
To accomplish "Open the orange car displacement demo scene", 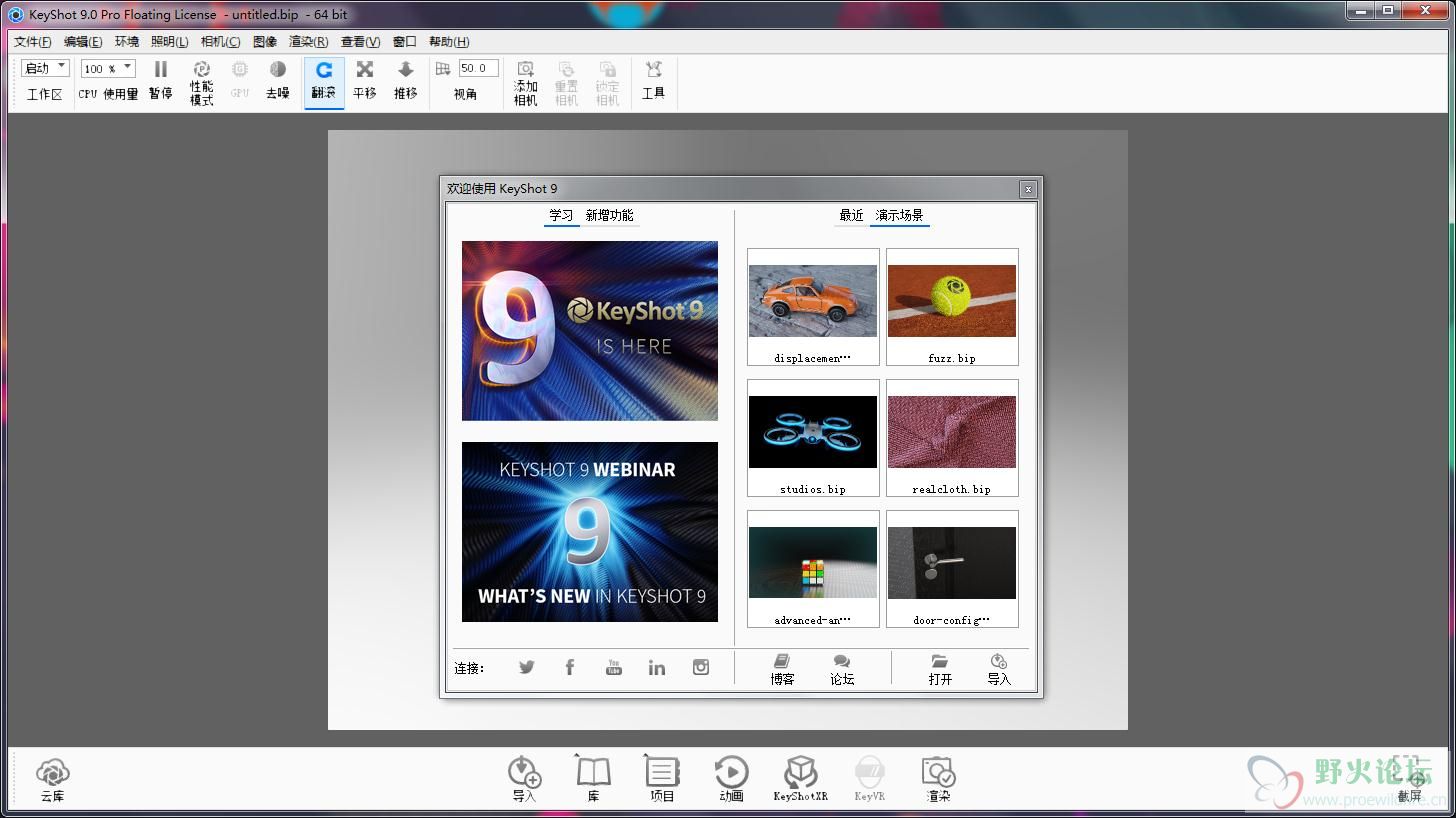I will 813,307.
